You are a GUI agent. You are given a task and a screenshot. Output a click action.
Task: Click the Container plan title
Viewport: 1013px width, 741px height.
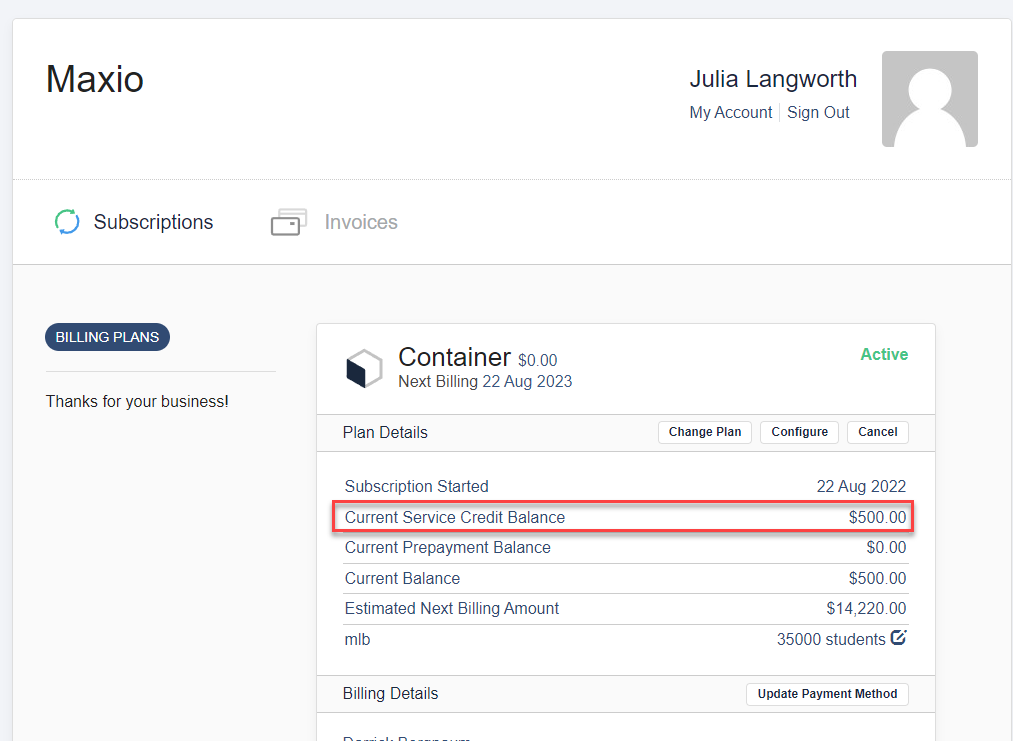click(x=454, y=357)
